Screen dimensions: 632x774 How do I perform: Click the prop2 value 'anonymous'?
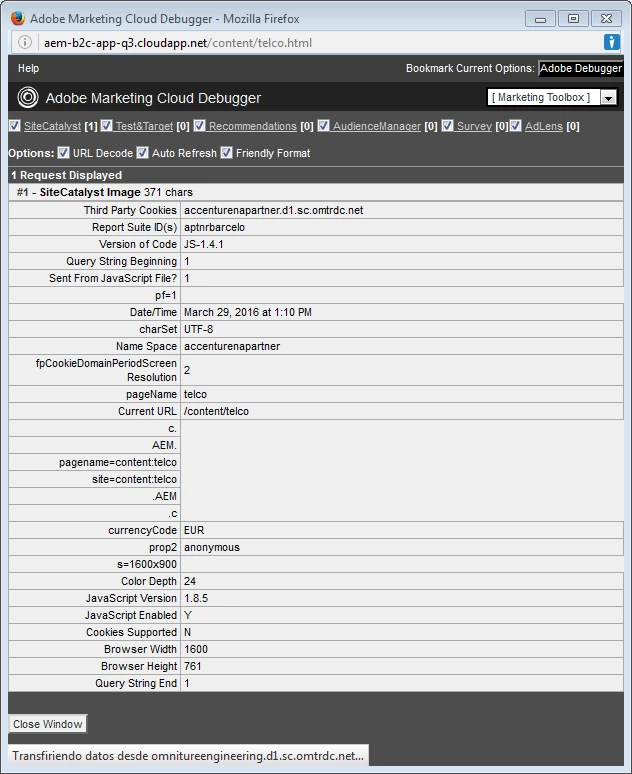[212, 547]
